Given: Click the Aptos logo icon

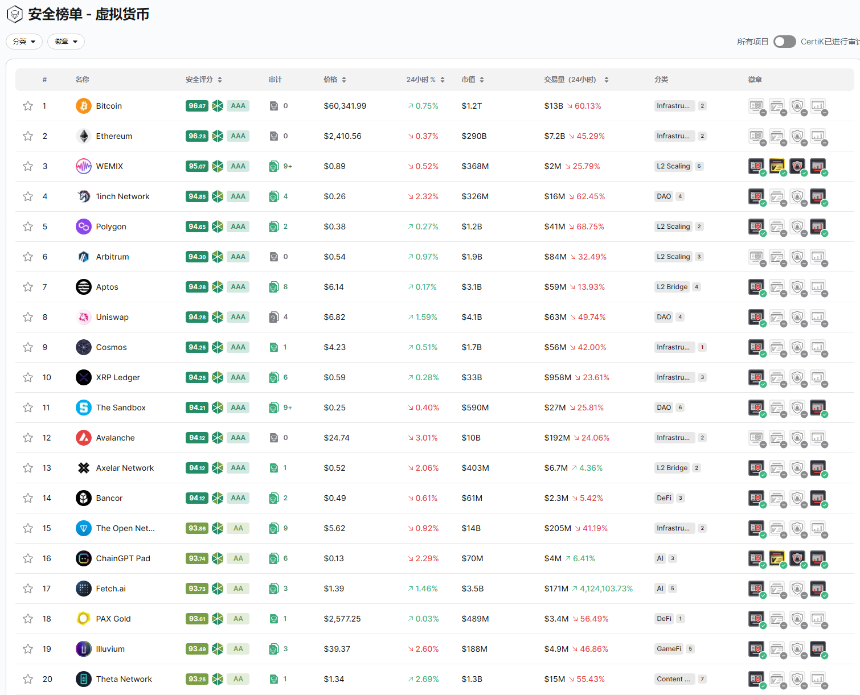Looking at the screenshot, I should click(x=83, y=287).
